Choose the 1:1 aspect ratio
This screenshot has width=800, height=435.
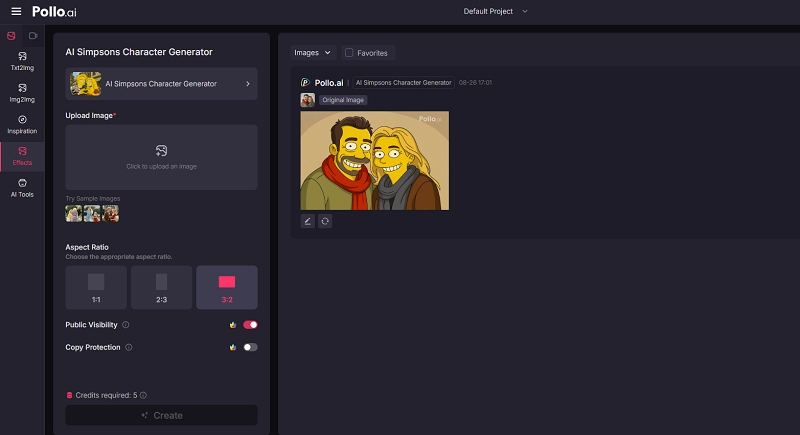click(x=96, y=287)
